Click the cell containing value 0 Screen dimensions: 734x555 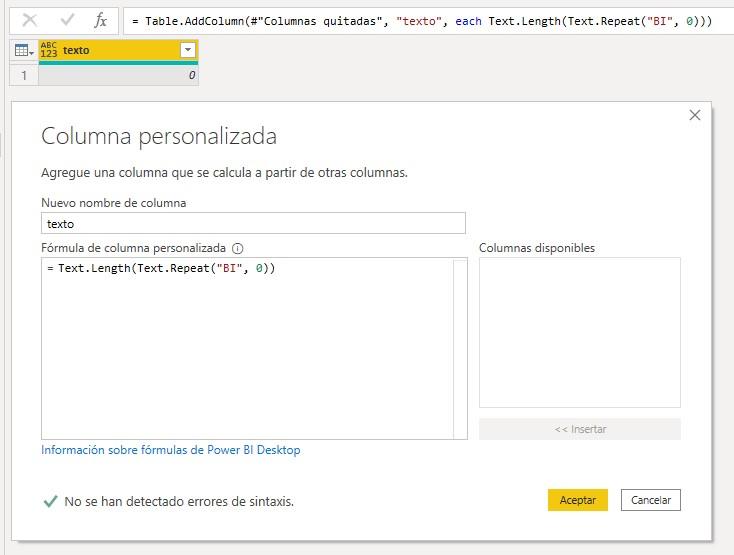point(118,75)
